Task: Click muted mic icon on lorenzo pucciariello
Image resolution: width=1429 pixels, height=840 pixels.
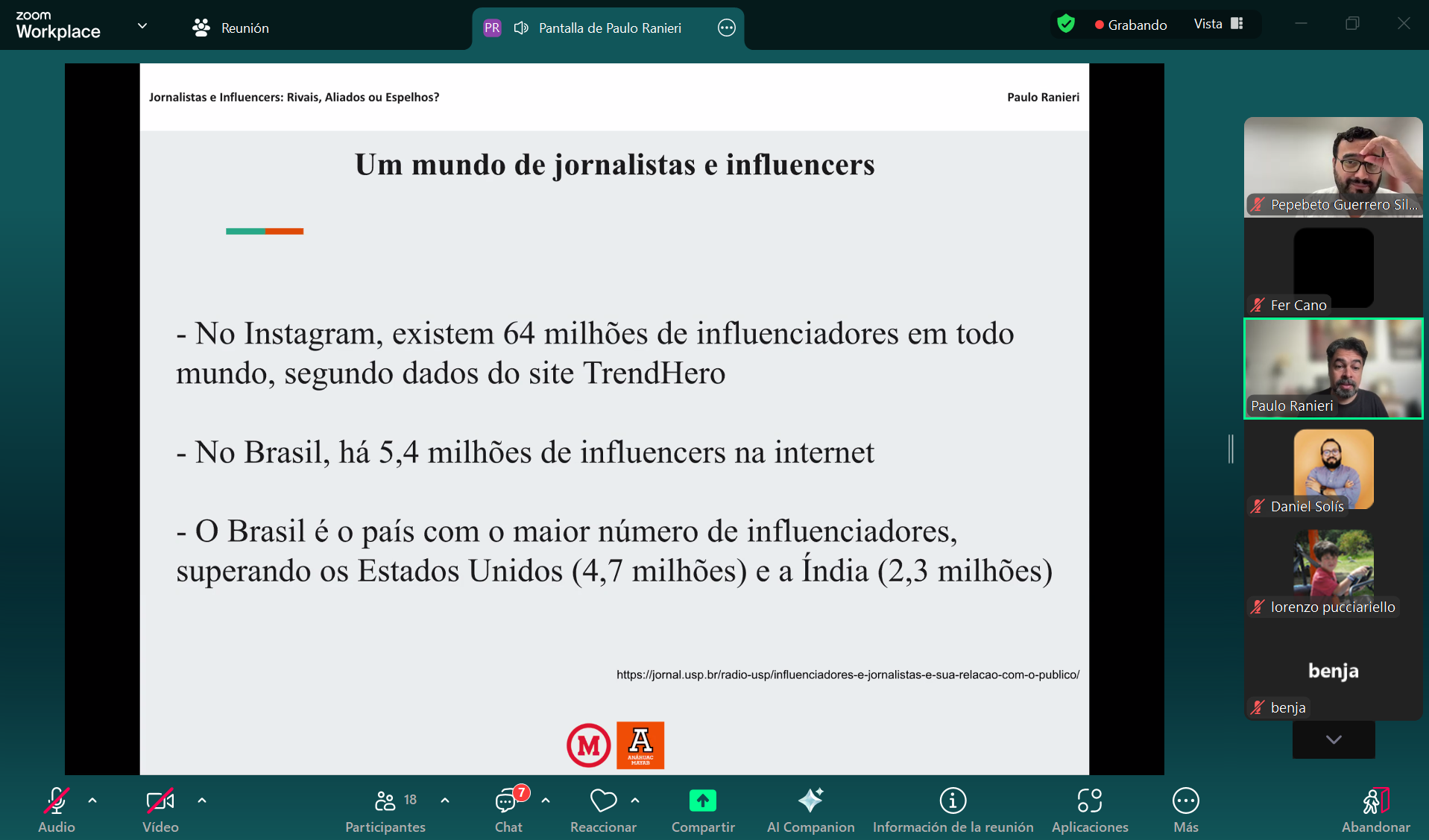Action: point(1258,607)
